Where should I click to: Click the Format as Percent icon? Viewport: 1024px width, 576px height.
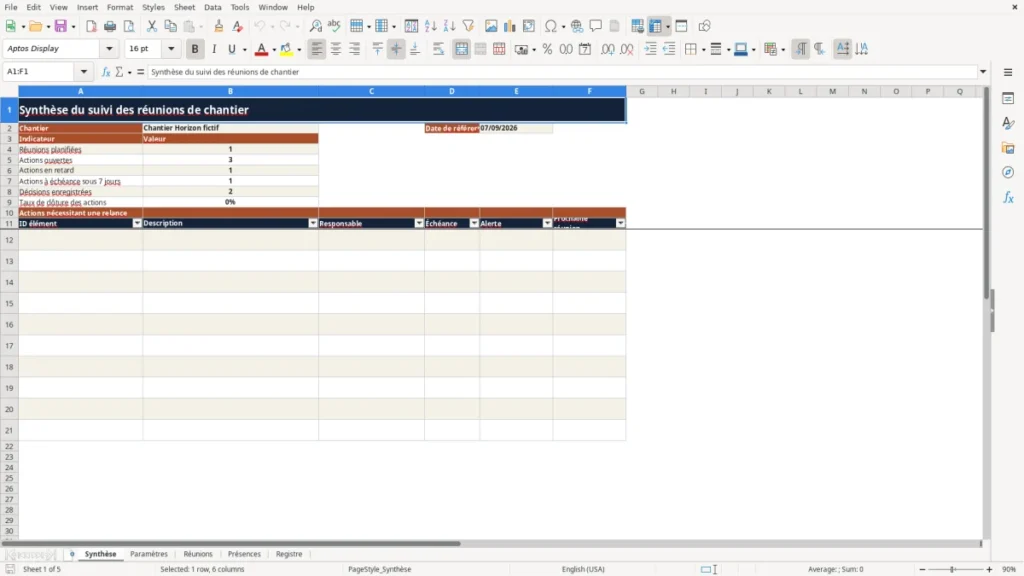pyautogui.click(x=547, y=49)
